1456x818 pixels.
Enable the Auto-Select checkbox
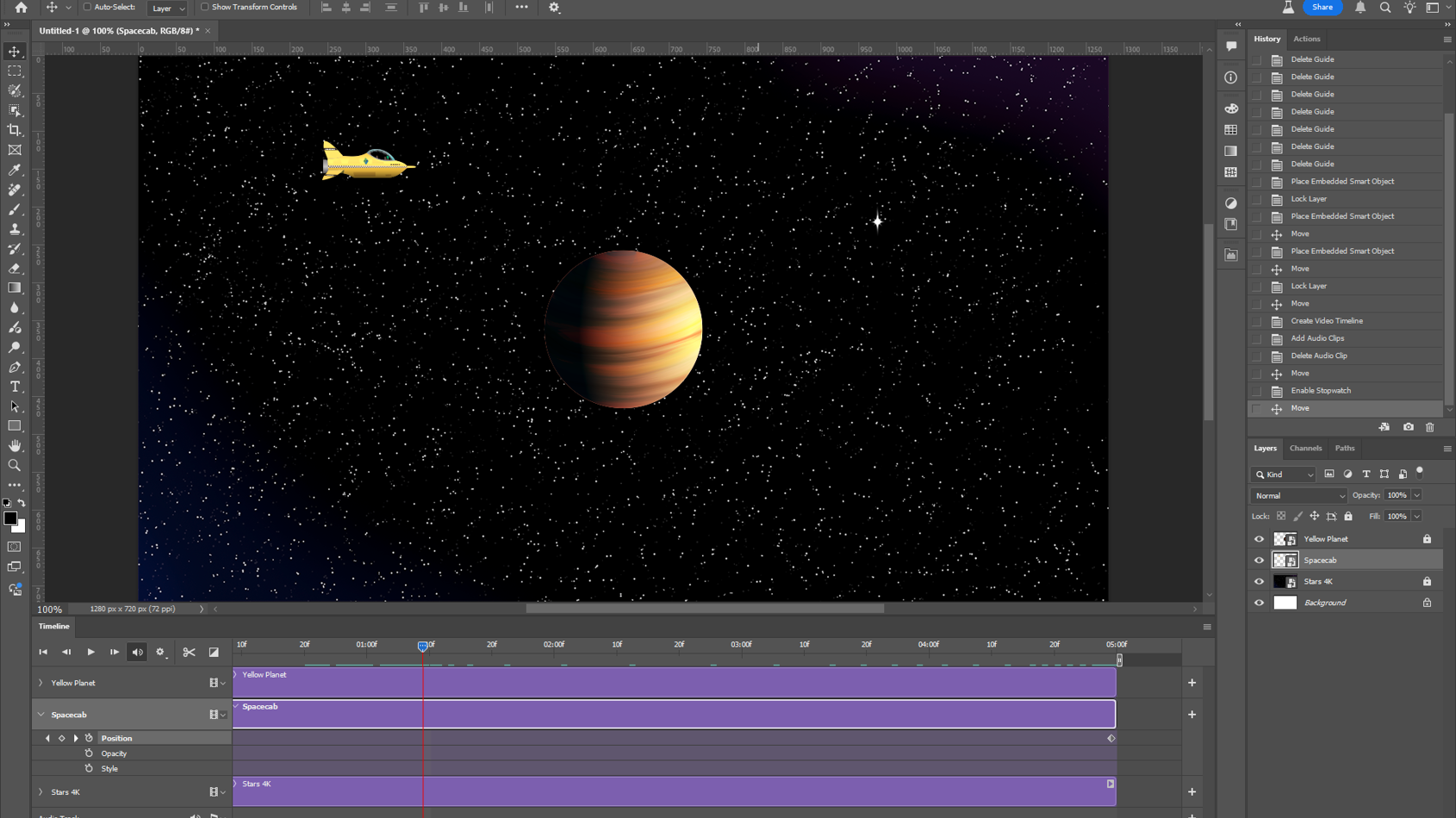[87, 7]
